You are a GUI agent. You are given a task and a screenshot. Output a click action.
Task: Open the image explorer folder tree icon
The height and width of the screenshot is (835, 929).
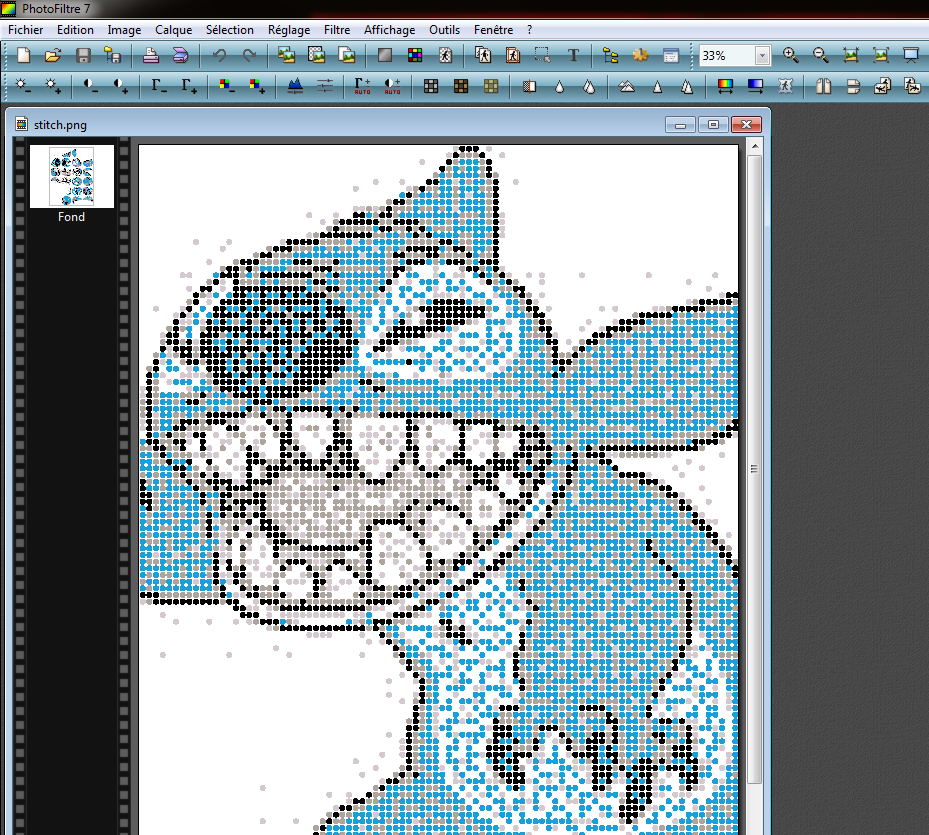coord(610,56)
